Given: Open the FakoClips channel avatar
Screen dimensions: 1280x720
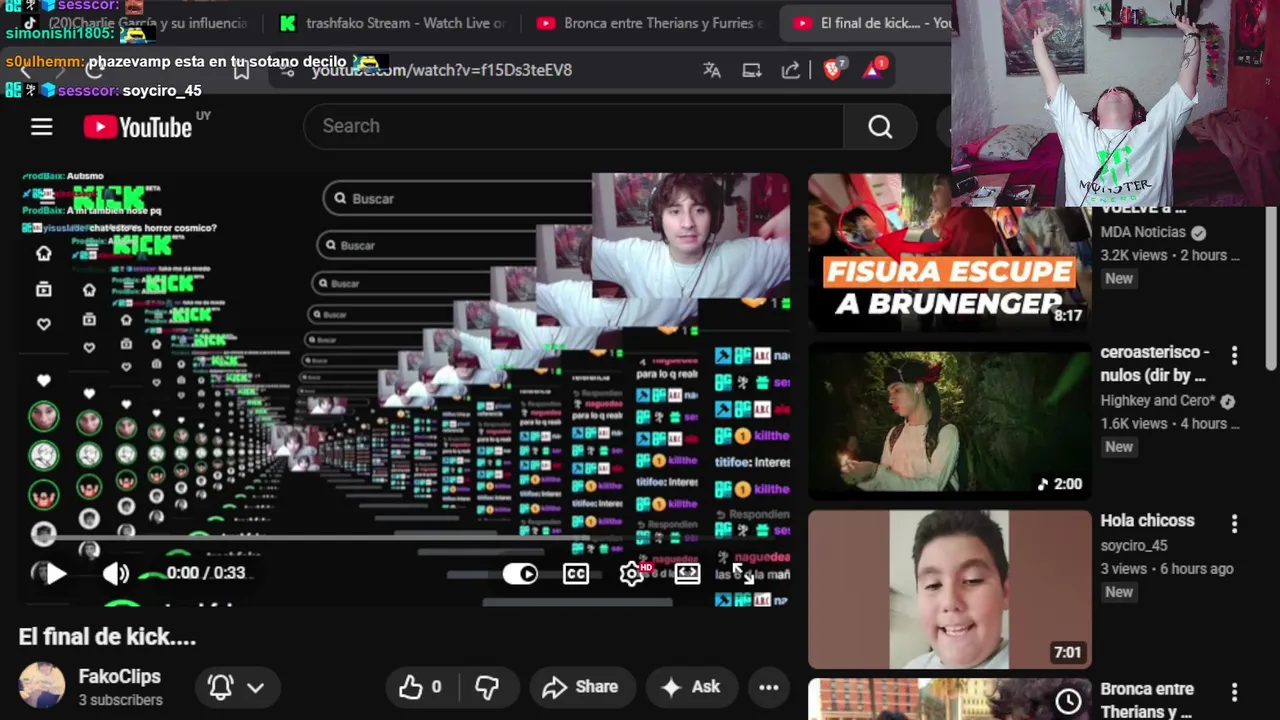Looking at the screenshot, I should coord(42,686).
